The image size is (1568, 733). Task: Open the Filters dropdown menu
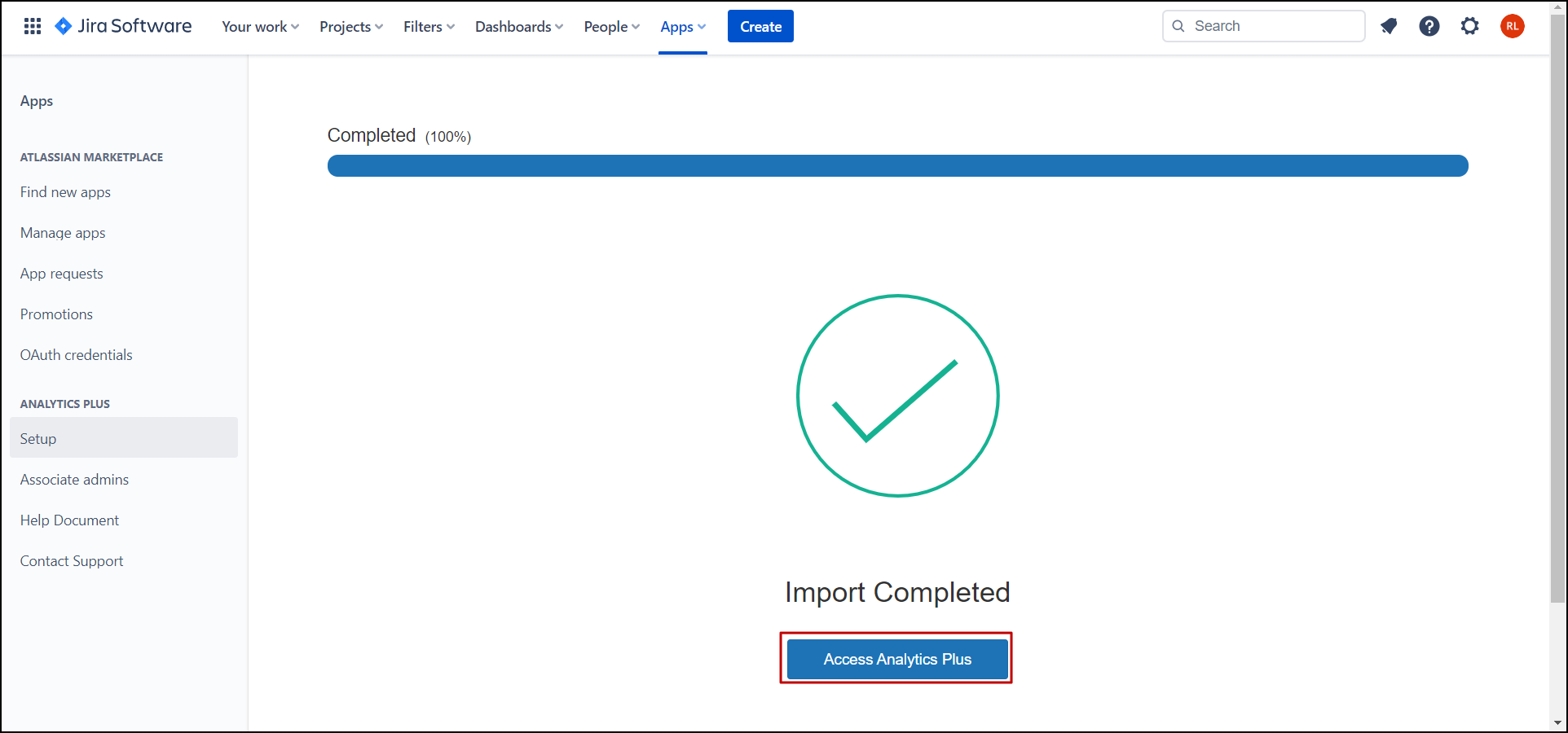pos(429,27)
